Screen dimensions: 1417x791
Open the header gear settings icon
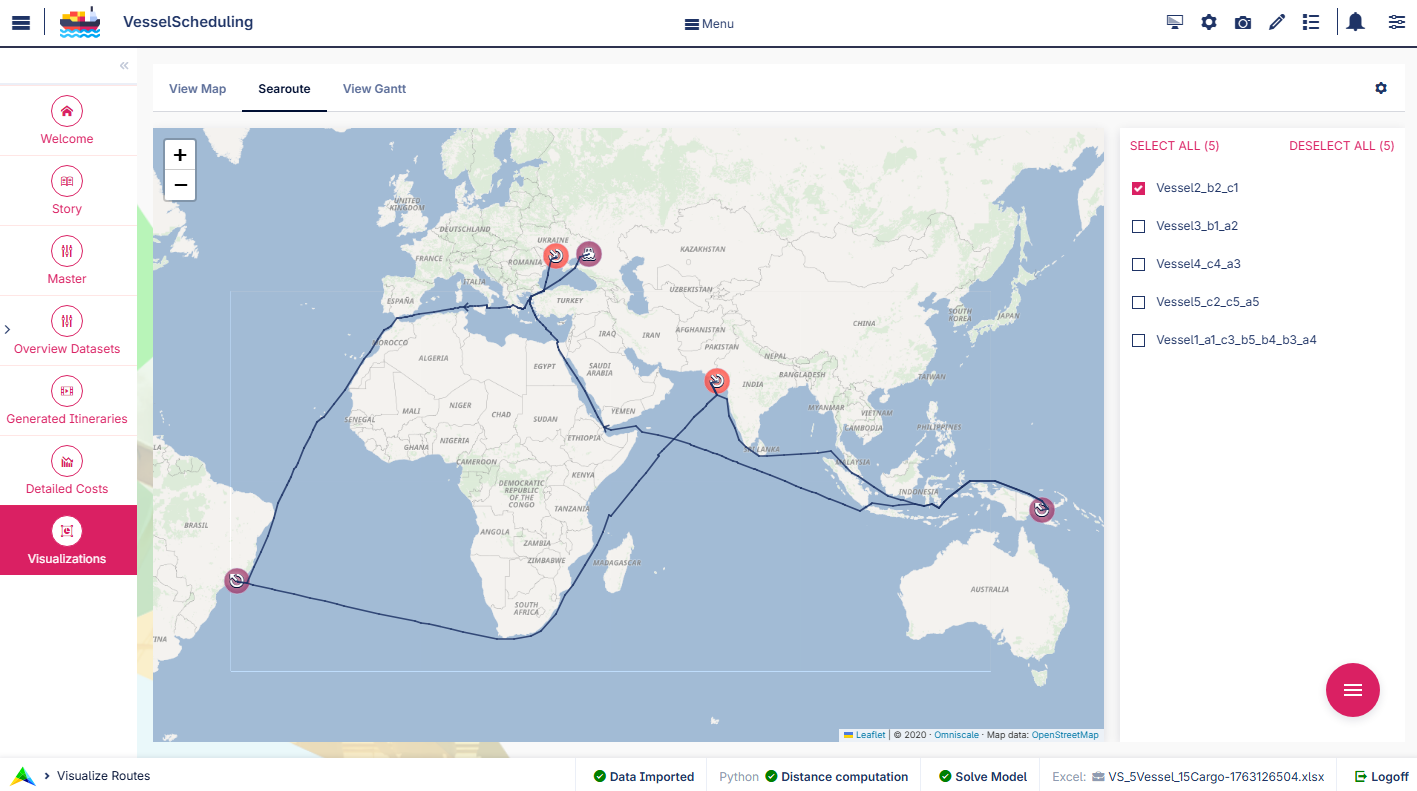point(1209,23)
